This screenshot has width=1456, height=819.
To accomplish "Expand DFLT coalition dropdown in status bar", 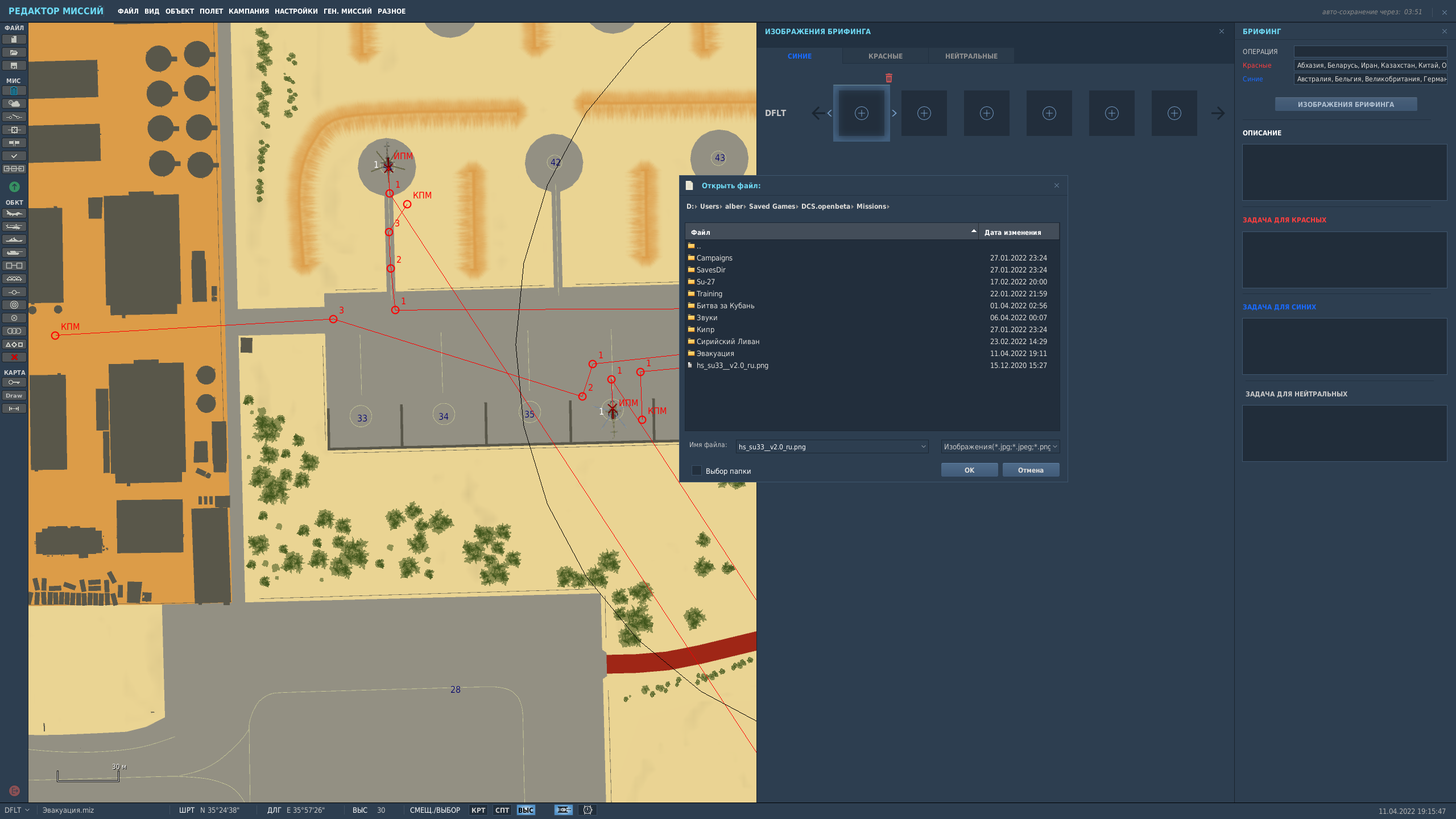I will pos(17,810).
